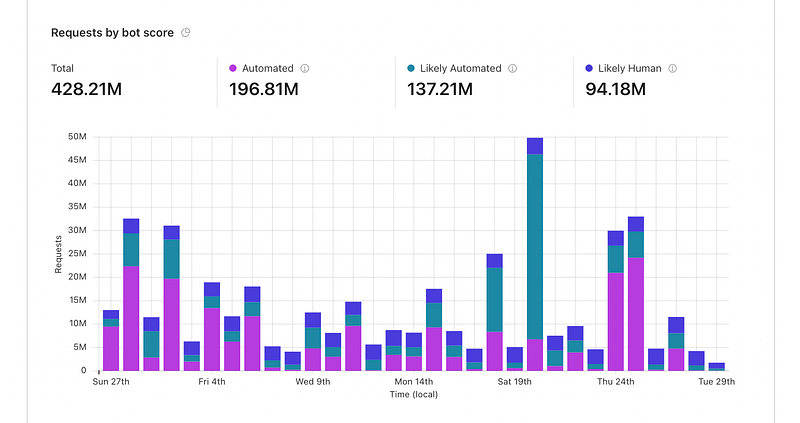Click the Sat 19th axis label

514,382
